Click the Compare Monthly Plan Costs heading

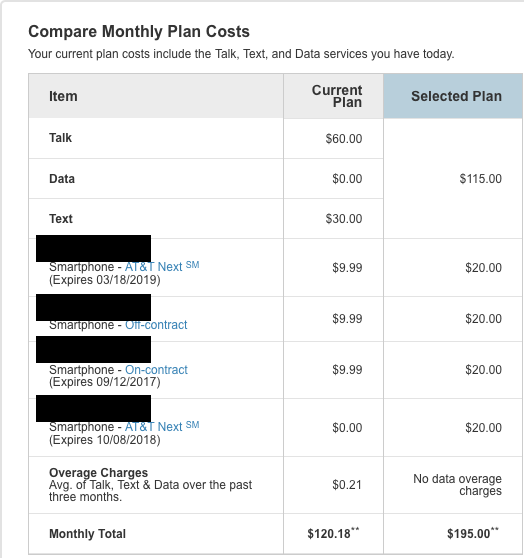pyautogui.click(x=139, y=31)
